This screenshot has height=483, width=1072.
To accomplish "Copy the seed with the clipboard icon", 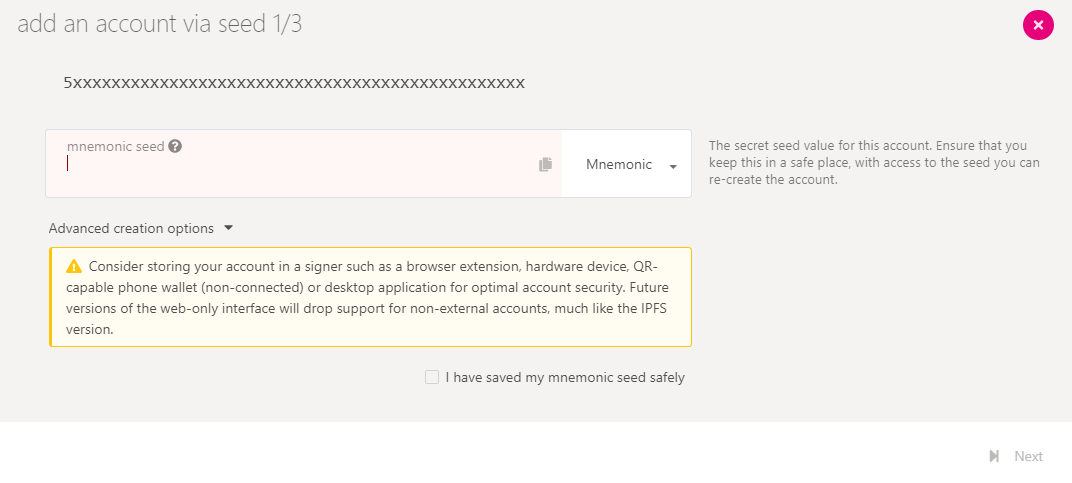I will click(545, 164).
